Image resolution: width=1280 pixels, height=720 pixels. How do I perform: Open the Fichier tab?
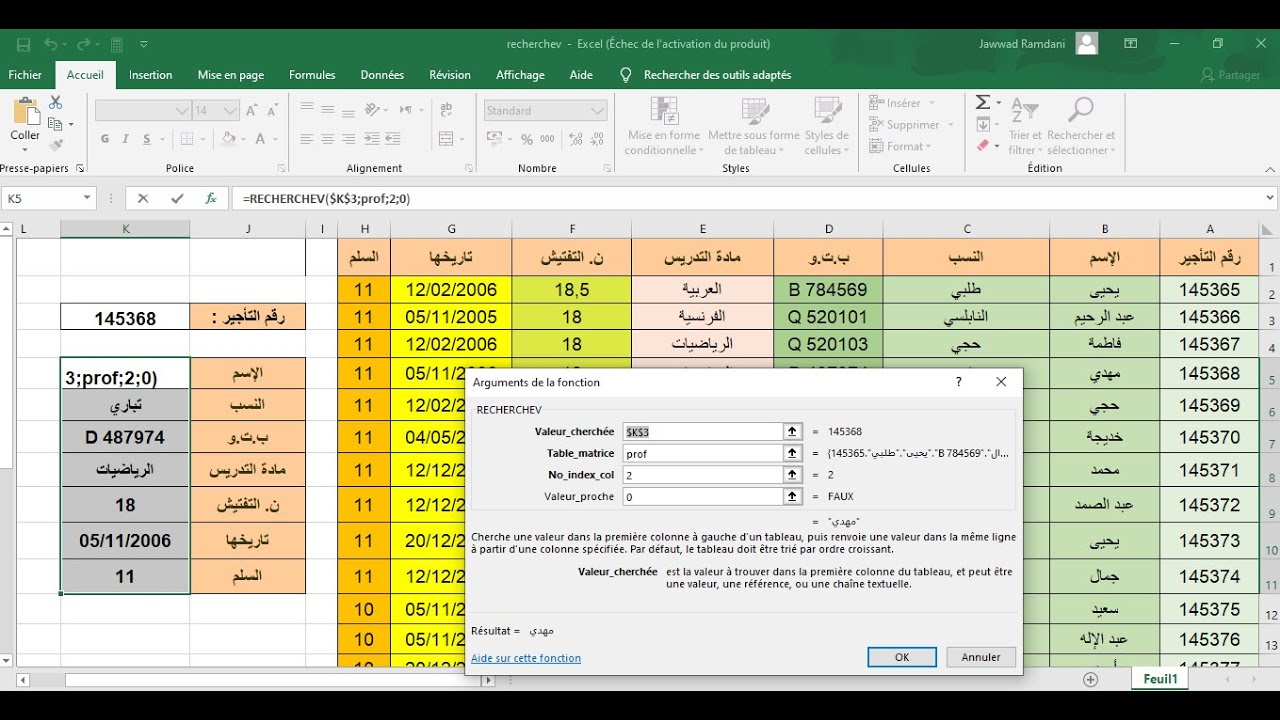tap(25, 75)
